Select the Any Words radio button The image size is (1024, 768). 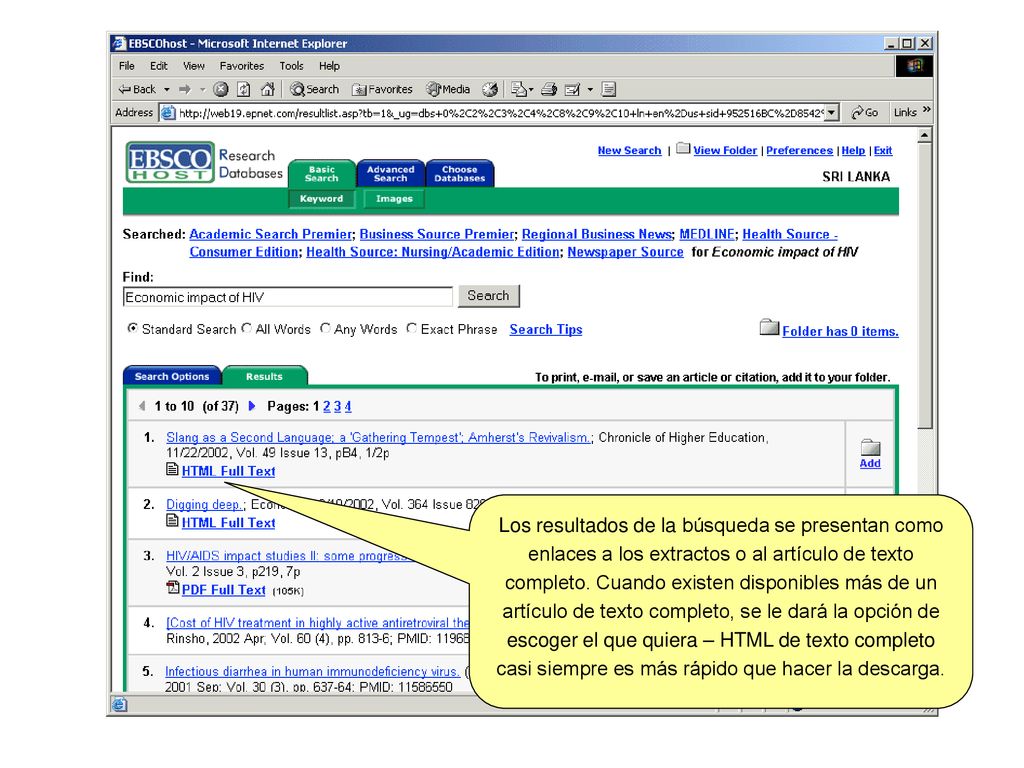[x=325, y=328]
